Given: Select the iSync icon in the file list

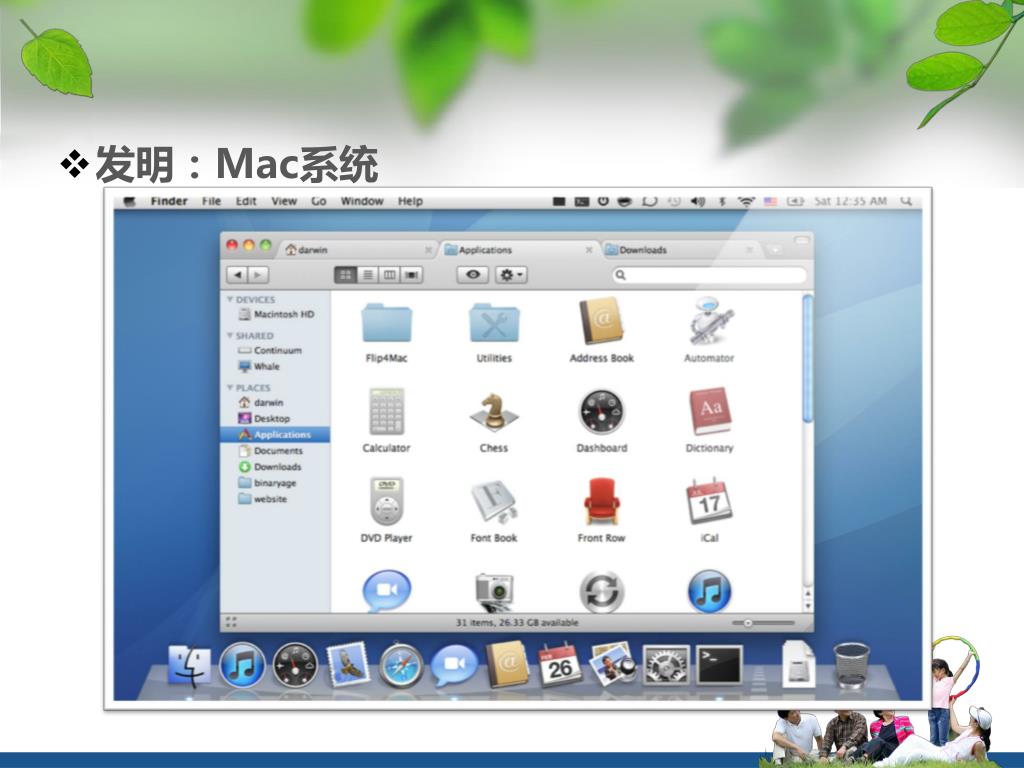Looking at the screenshot, I should [x=601, y=592].
